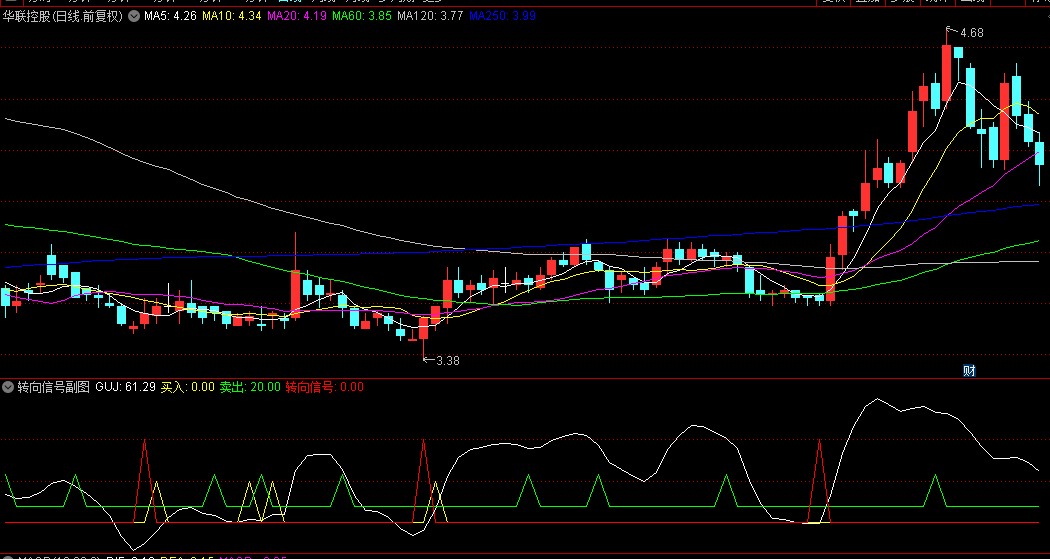Select the blue MA250: 3.99 label
Screen dimensions: 1050x559
click(x=502, y=16)
